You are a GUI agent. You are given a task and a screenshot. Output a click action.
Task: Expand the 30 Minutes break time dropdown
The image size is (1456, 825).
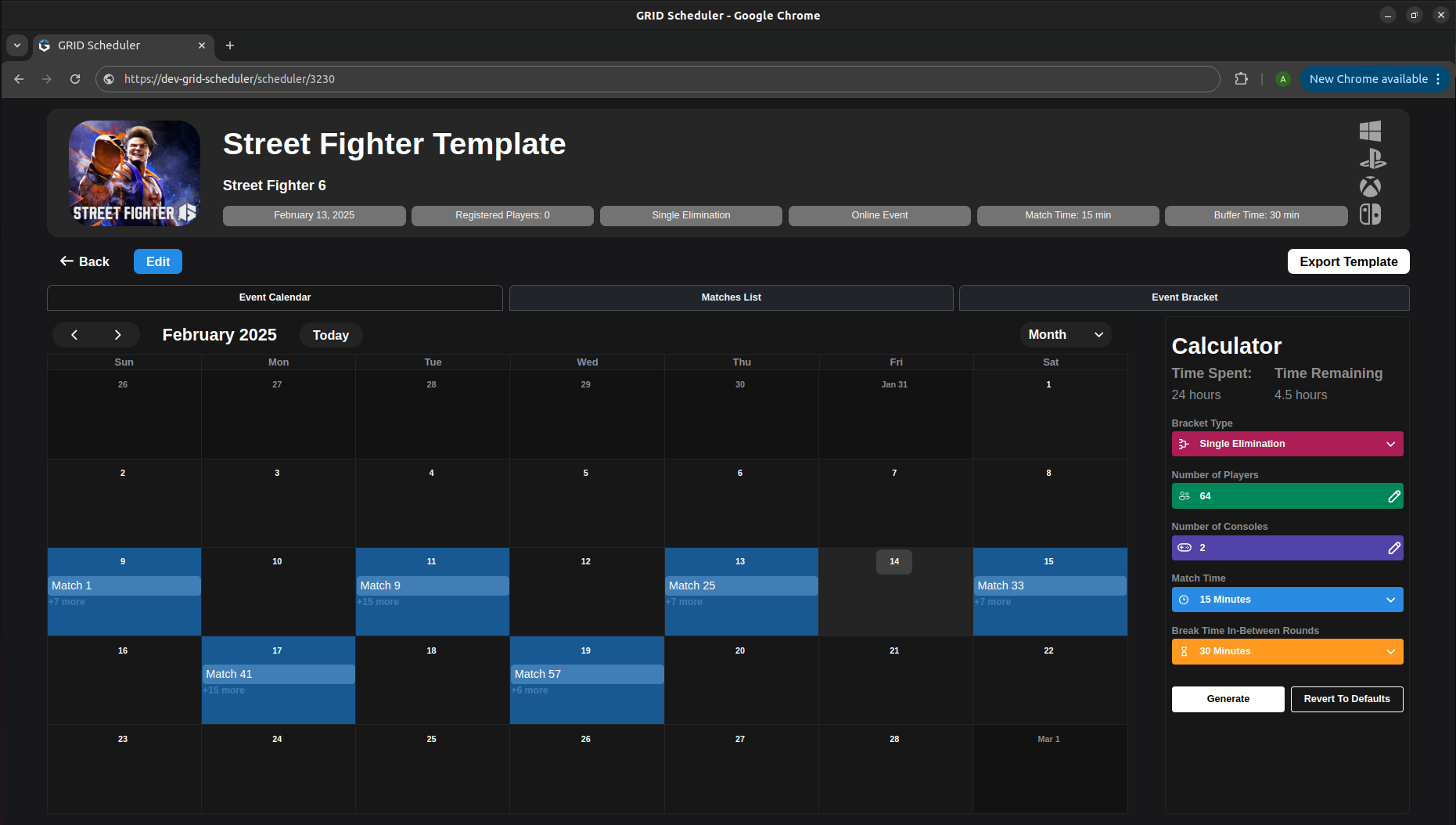coord(1286,651)
